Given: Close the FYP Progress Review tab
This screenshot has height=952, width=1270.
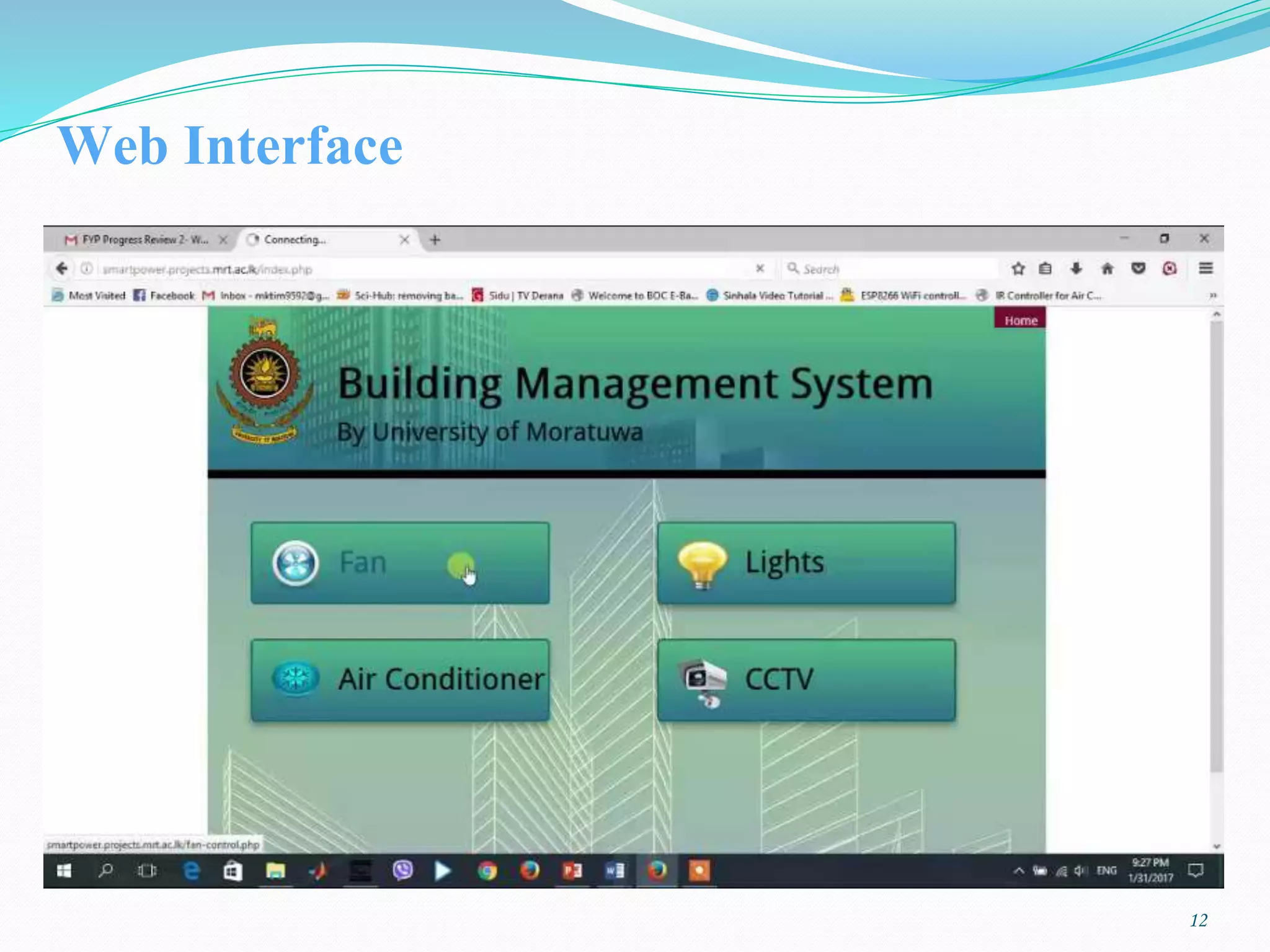Looking at the screenshot, I should (223, 239).
